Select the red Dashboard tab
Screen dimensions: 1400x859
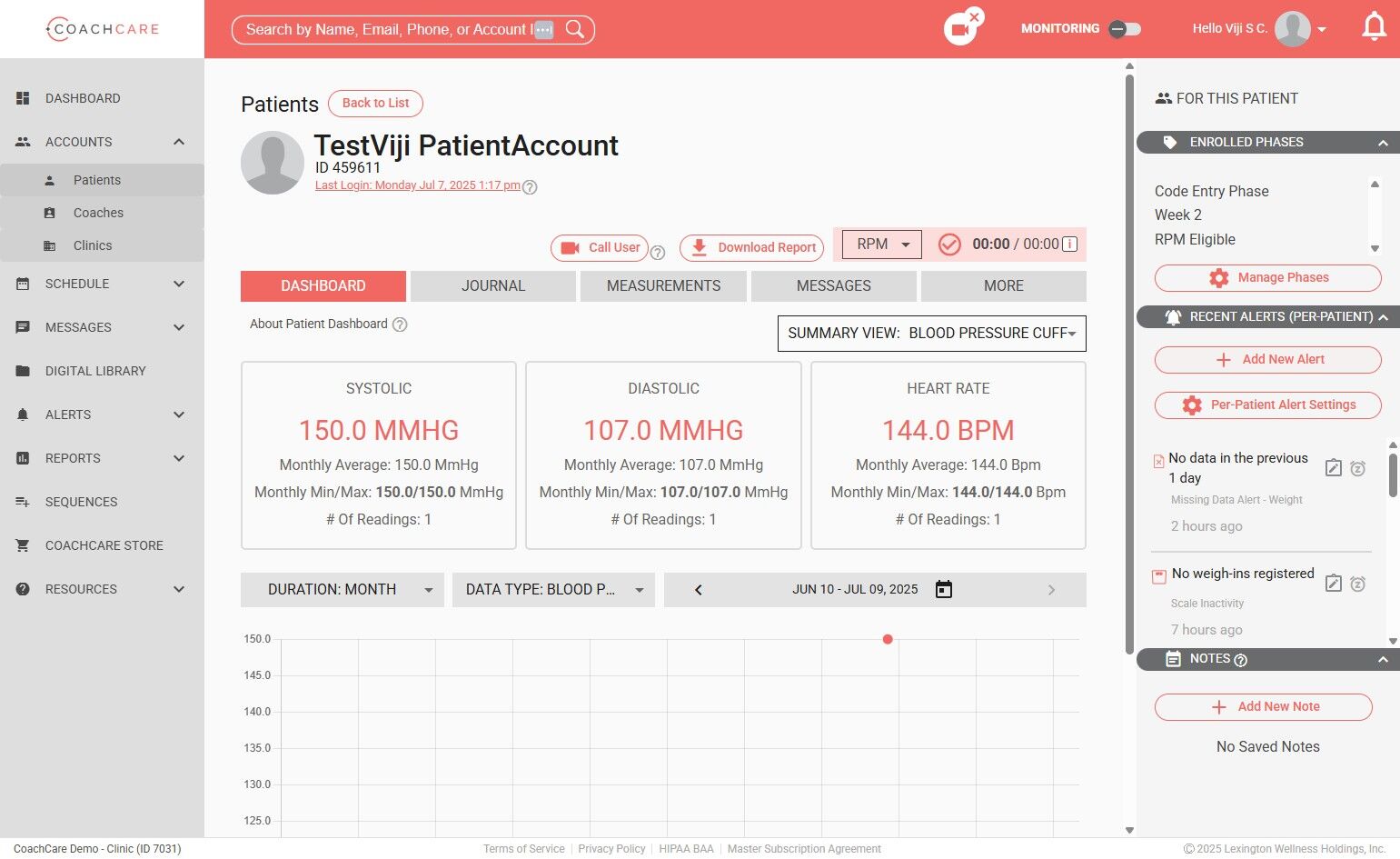(323, 286)
